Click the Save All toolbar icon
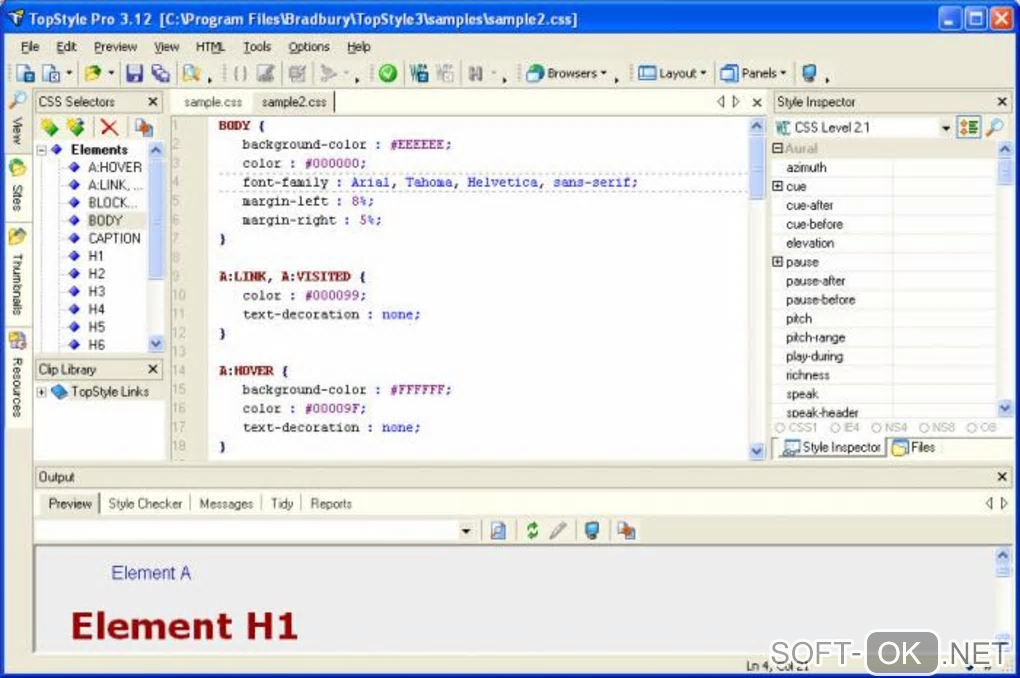Image resolution: width=1020 pixels, height=678 pixels. [160, 74]
